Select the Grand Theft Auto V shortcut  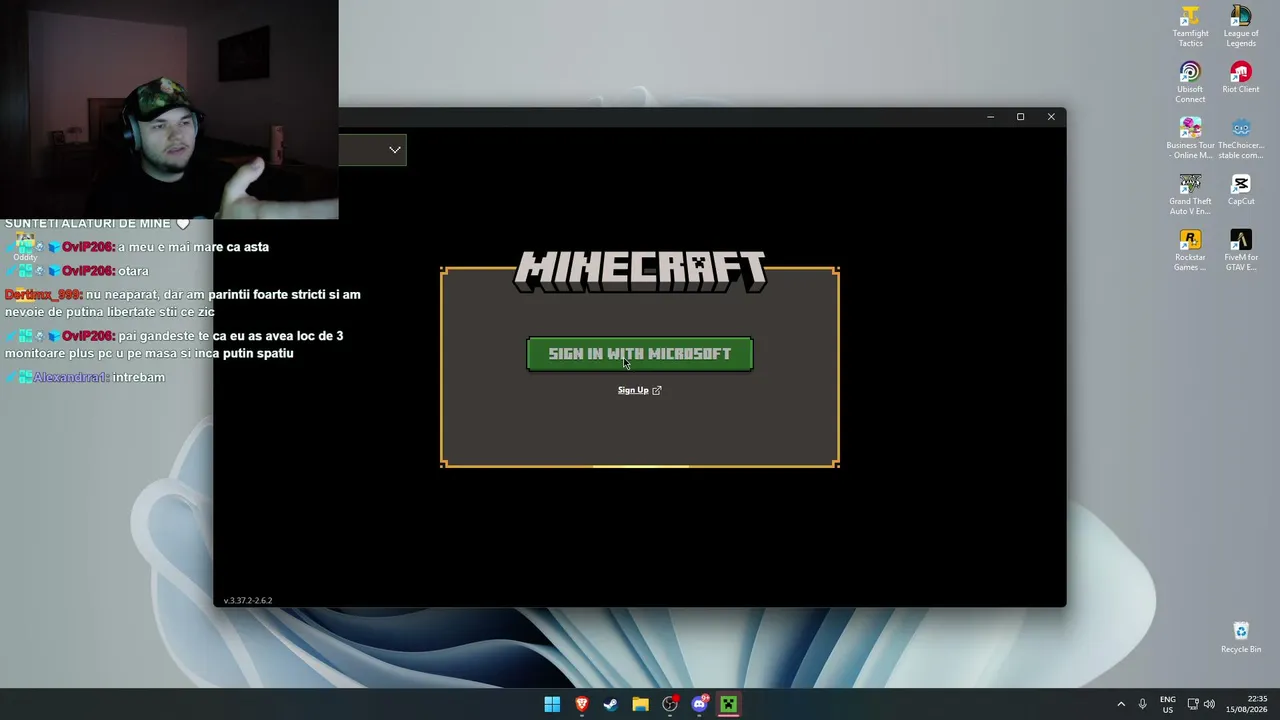[x=1190, y=195]
